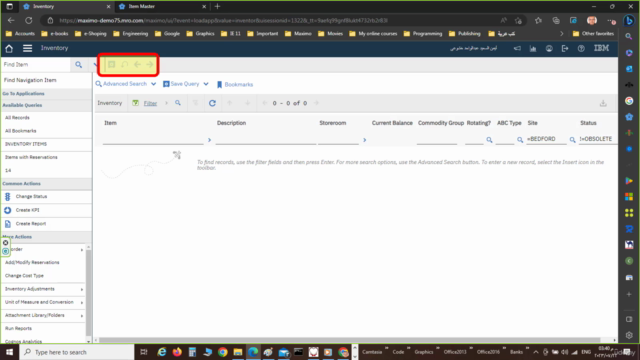The height and width of the screenshot is (360, 640).
Task: Click the Previous Row up arrow
Action: tap(230, 103)
